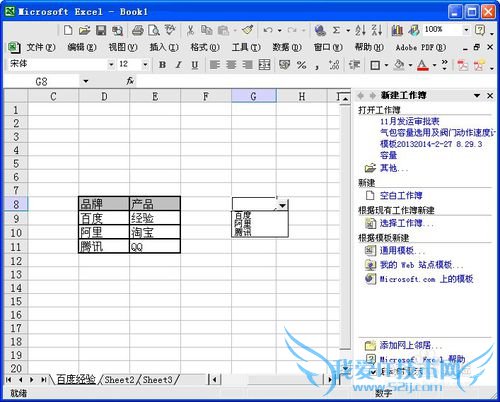
Task: Click the 空白工作簿 link
Action: (401, 195)
